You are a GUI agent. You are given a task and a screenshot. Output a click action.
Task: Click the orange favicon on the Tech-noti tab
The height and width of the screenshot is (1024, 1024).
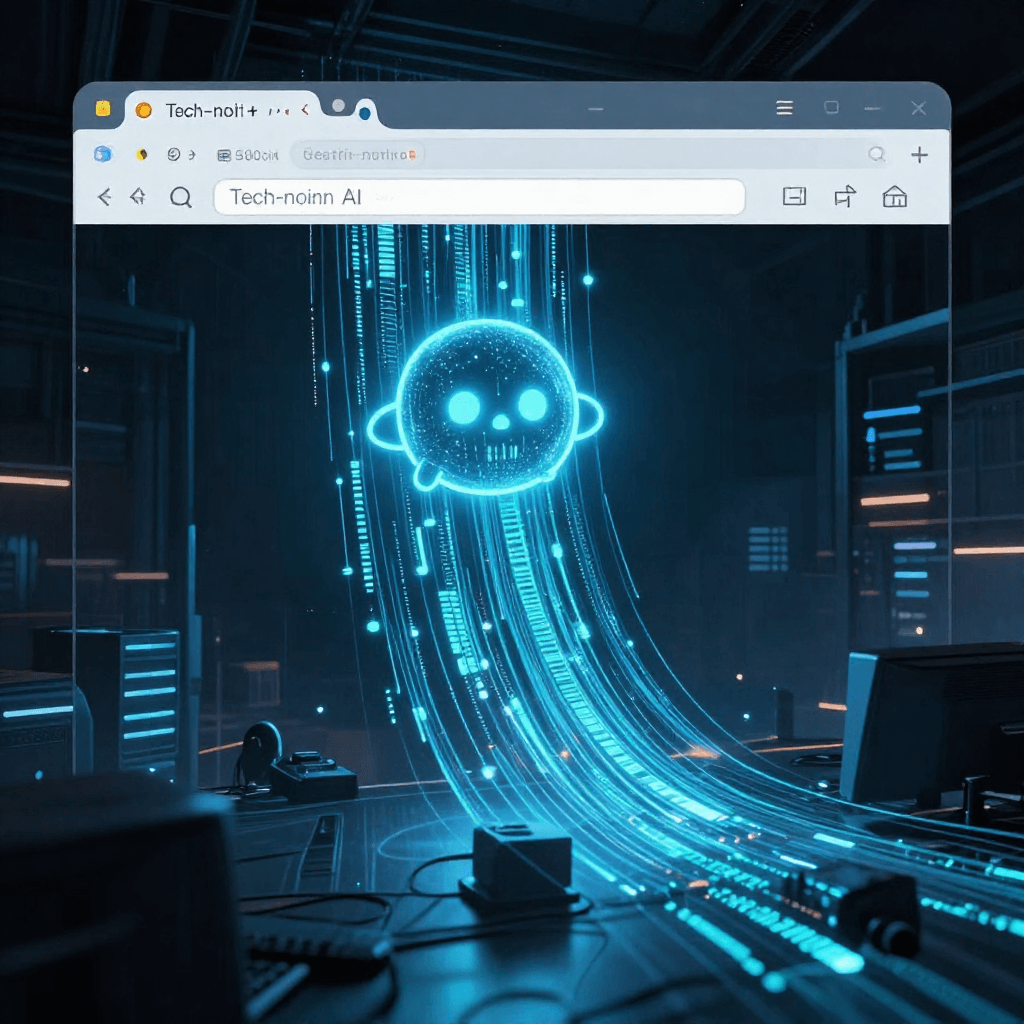143,110
